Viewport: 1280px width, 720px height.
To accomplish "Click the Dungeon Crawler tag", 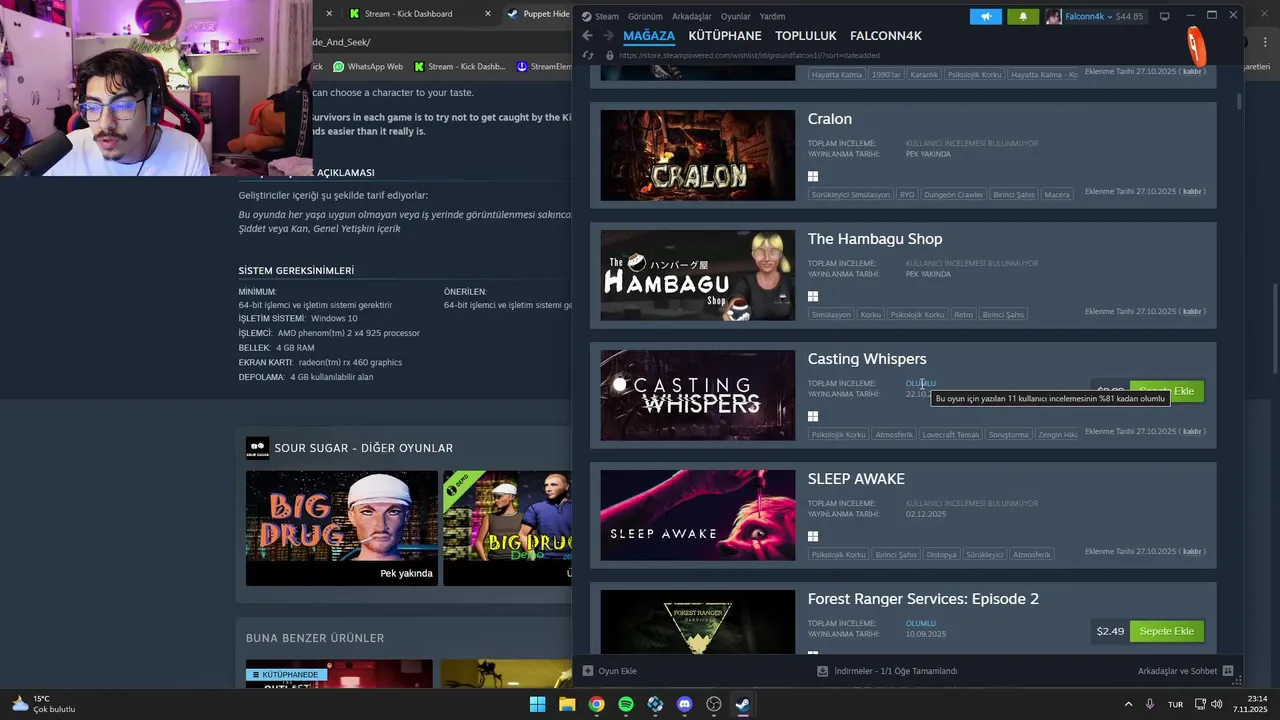I will click(x=954, y=195).
